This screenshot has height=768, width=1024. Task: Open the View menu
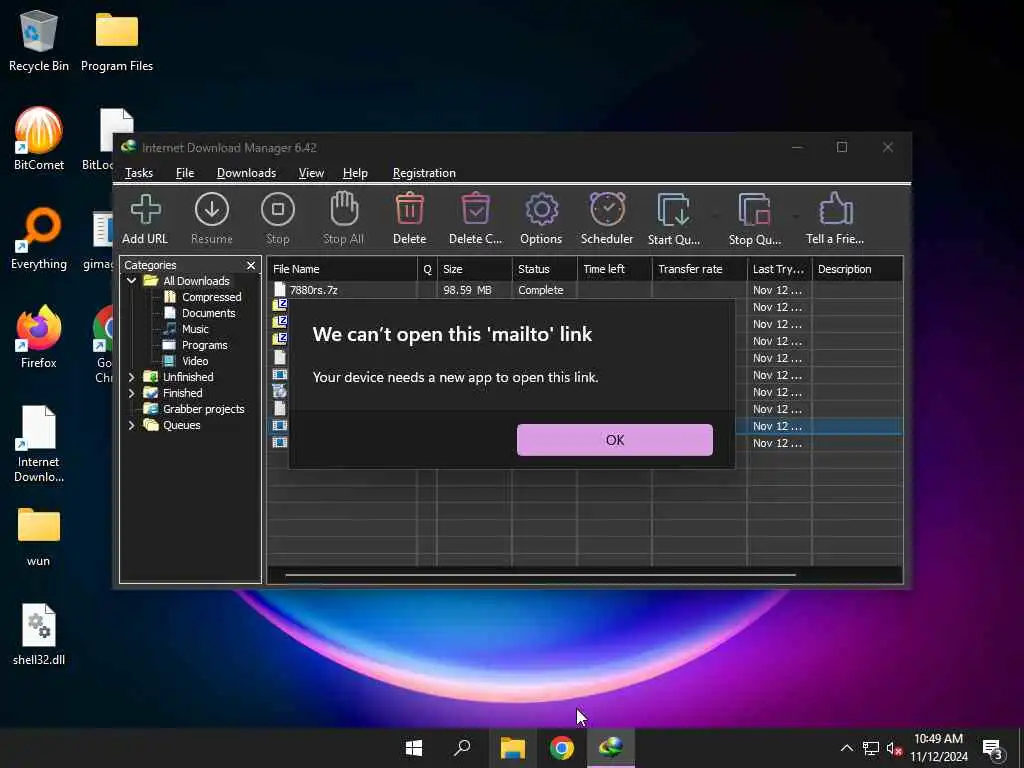(311, 173)
